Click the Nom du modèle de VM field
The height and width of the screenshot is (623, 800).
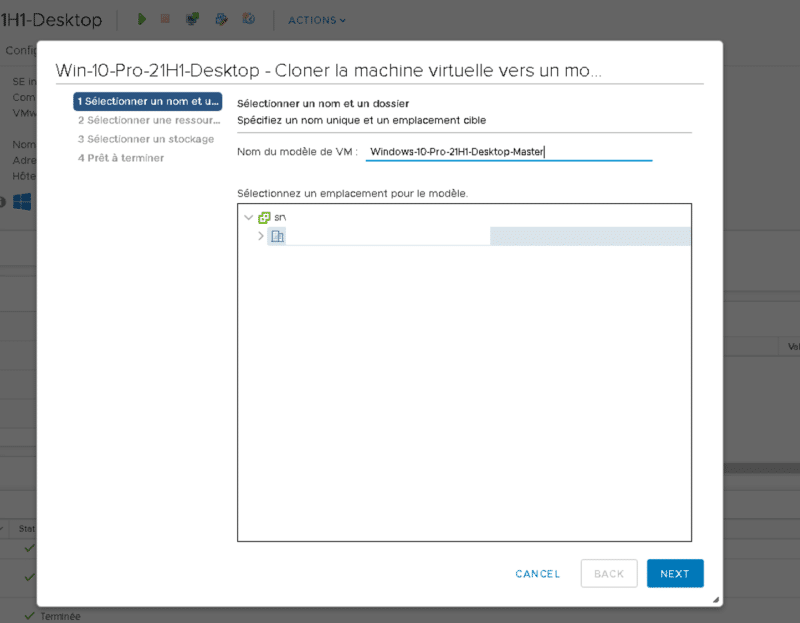(508, 152)
